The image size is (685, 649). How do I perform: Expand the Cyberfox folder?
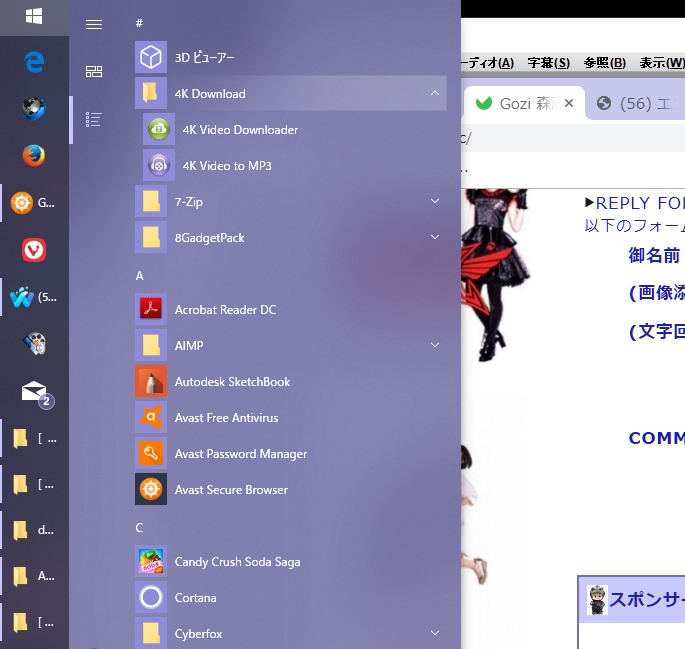click(434, 633)
